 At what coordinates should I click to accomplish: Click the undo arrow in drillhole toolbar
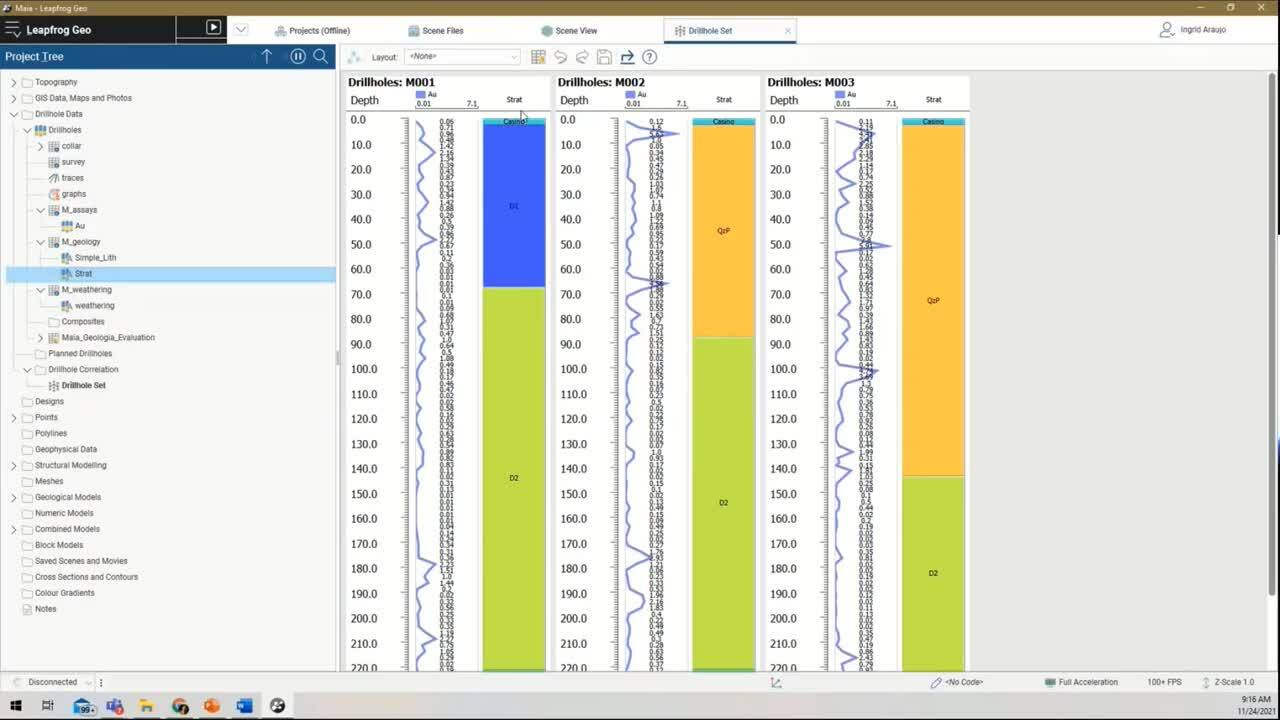tap(560, 57)
